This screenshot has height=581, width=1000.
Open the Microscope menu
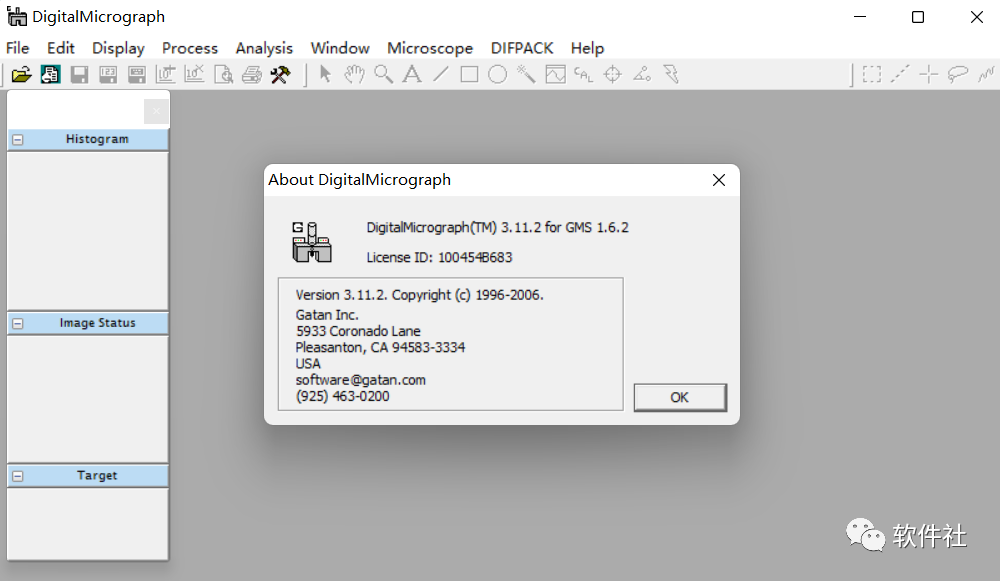point(430,48)
